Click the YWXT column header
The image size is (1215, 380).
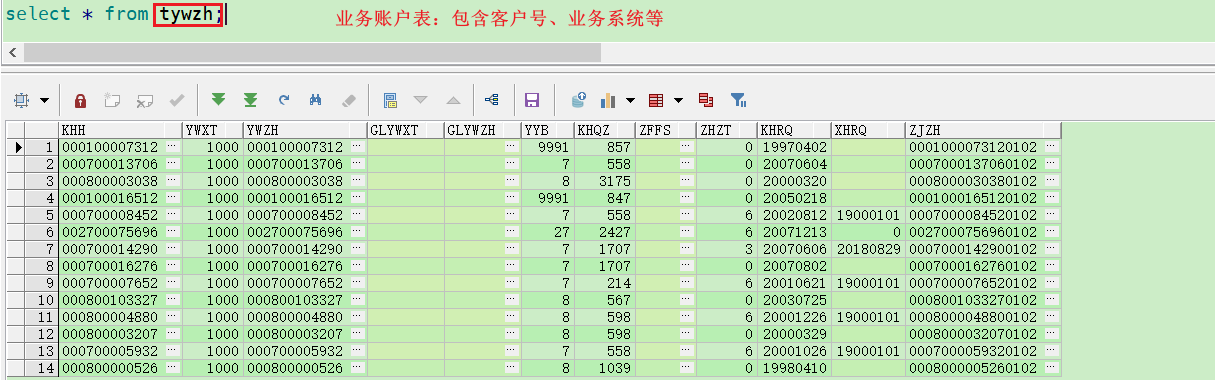(x=212, y=130)
